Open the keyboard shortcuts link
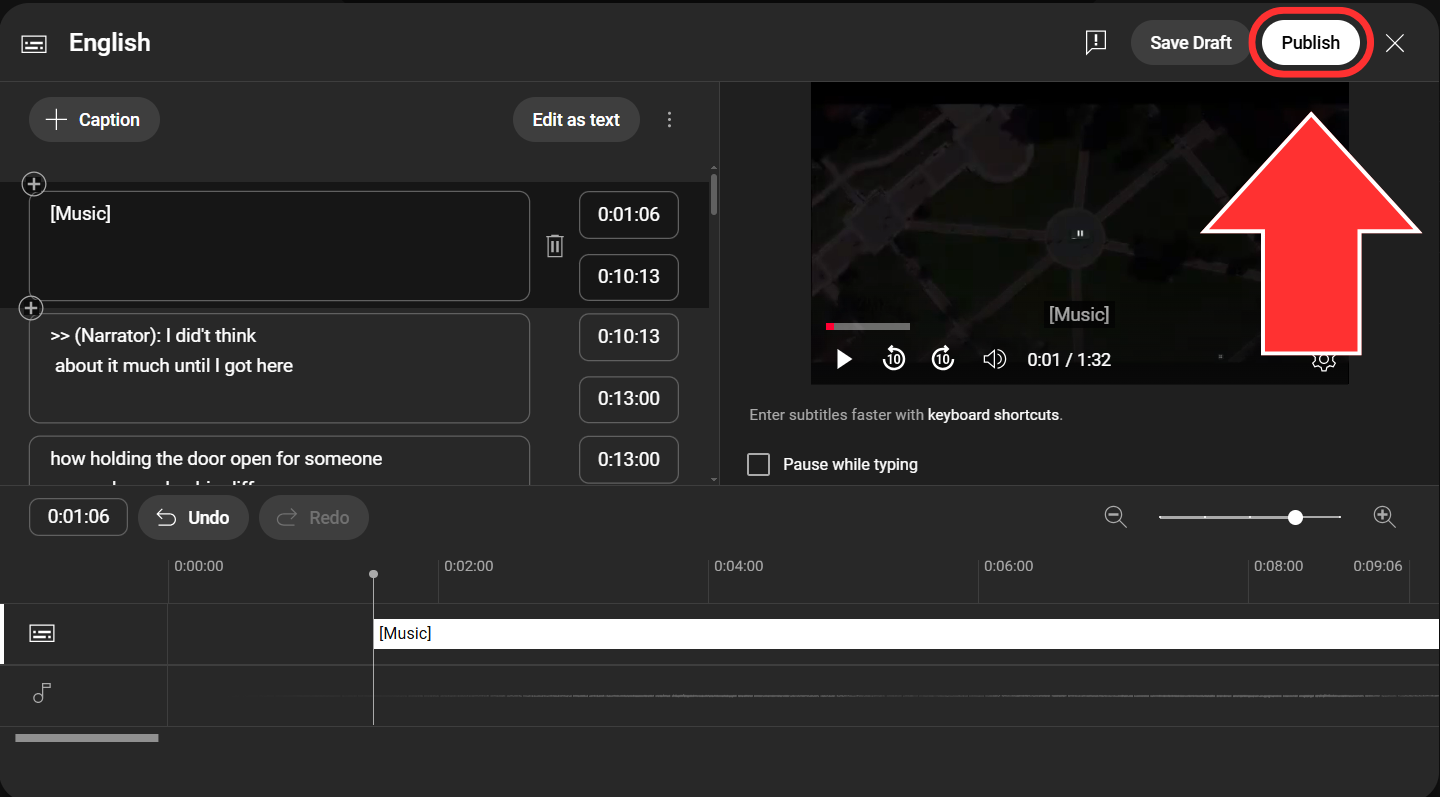This screenshot has width=1440, height=797. click(x=993, y=415)
